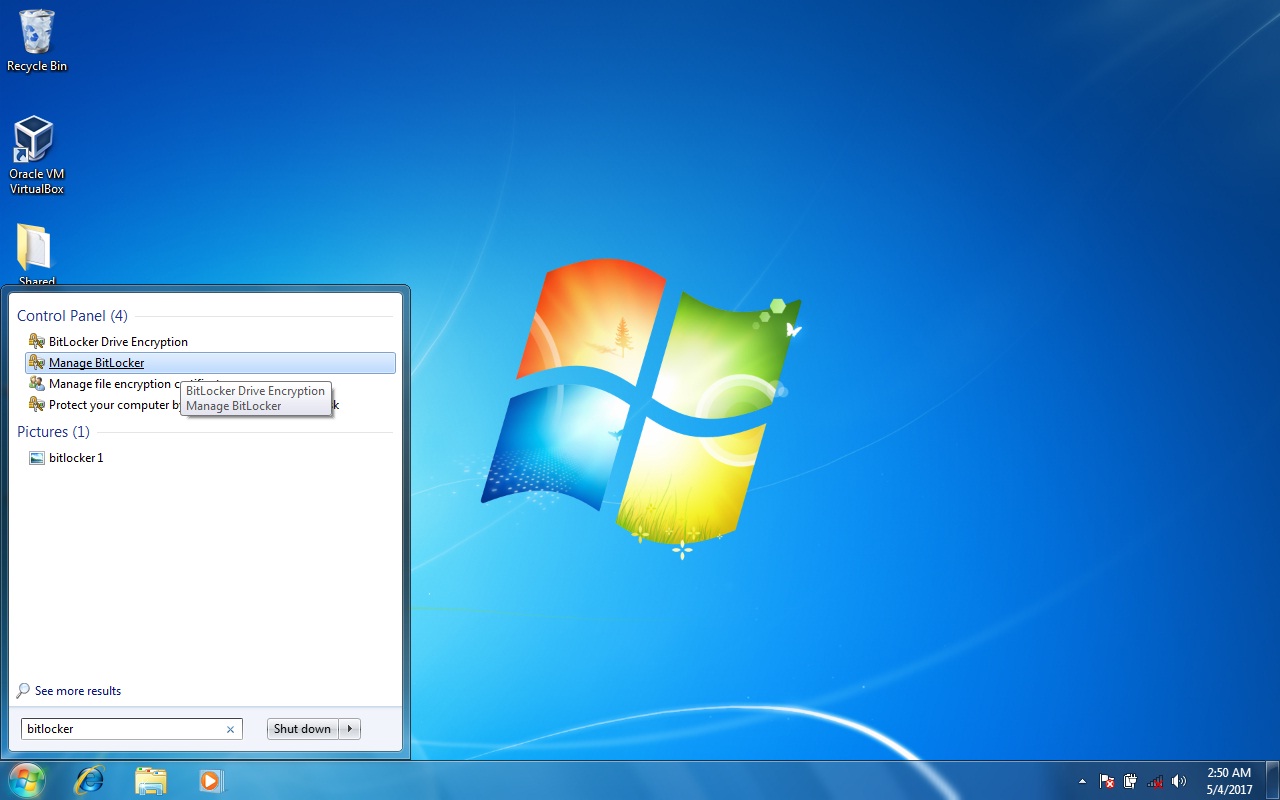The width and height of the screenshot is (1280, 800).
Task: Click the key icon beside BitLocker Drive Encryption
Action: click(x=37, y=342)
